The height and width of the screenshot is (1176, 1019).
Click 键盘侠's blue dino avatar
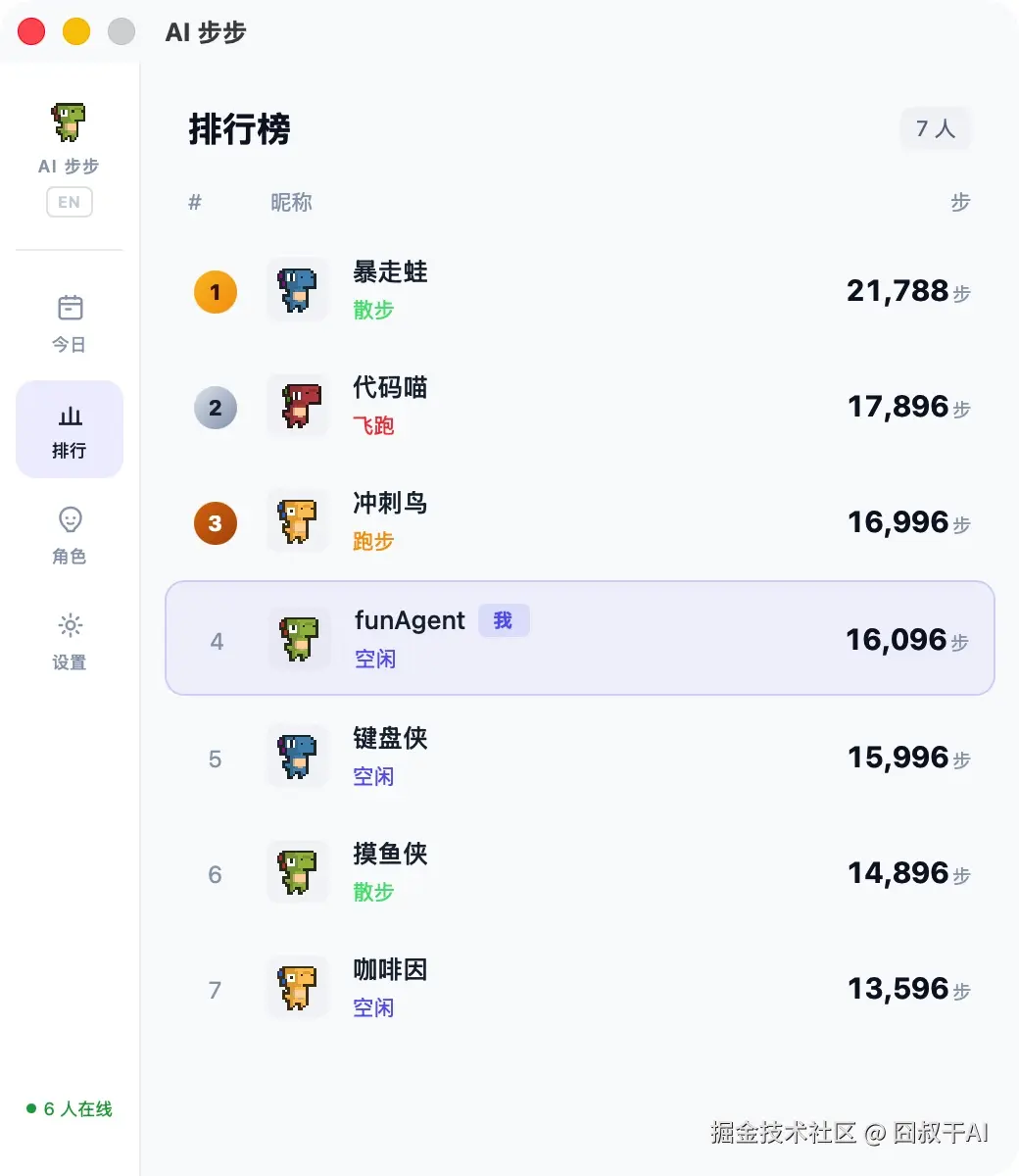298,758
